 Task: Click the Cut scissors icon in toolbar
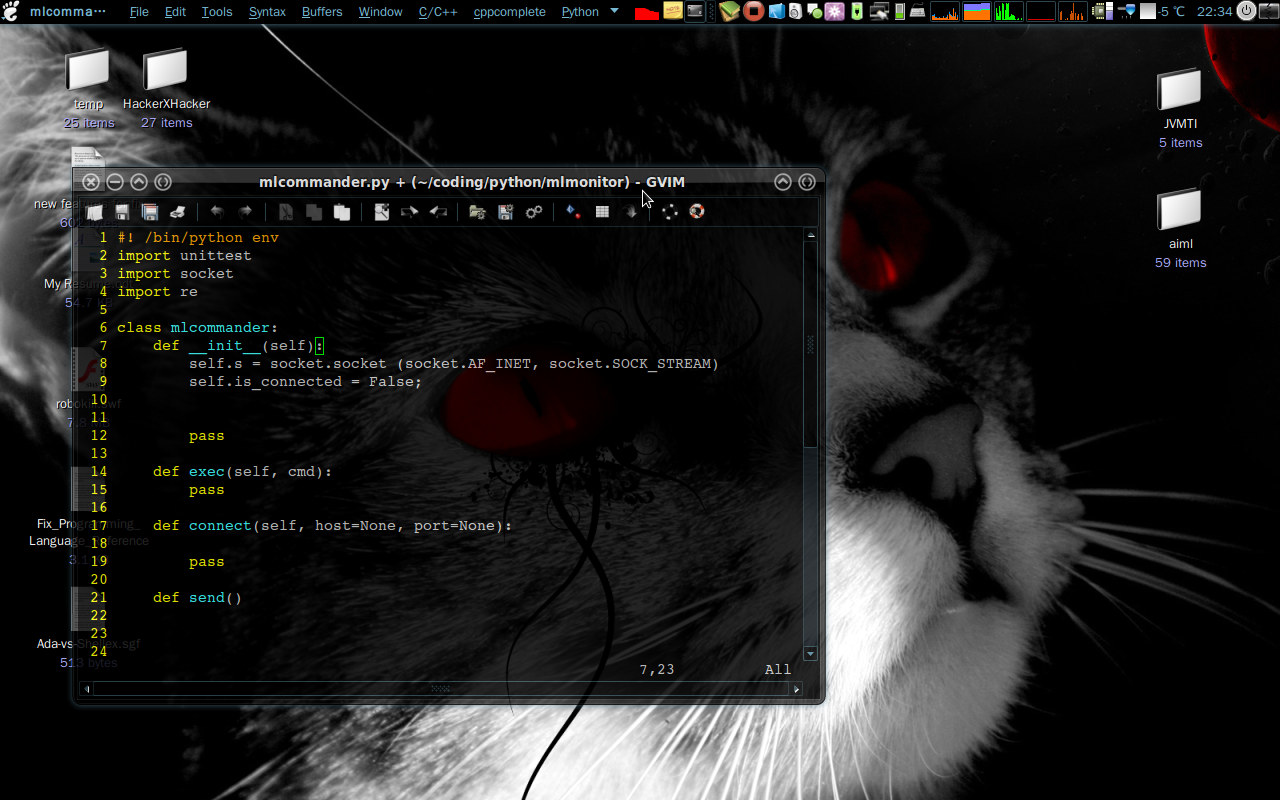[286, 212]
